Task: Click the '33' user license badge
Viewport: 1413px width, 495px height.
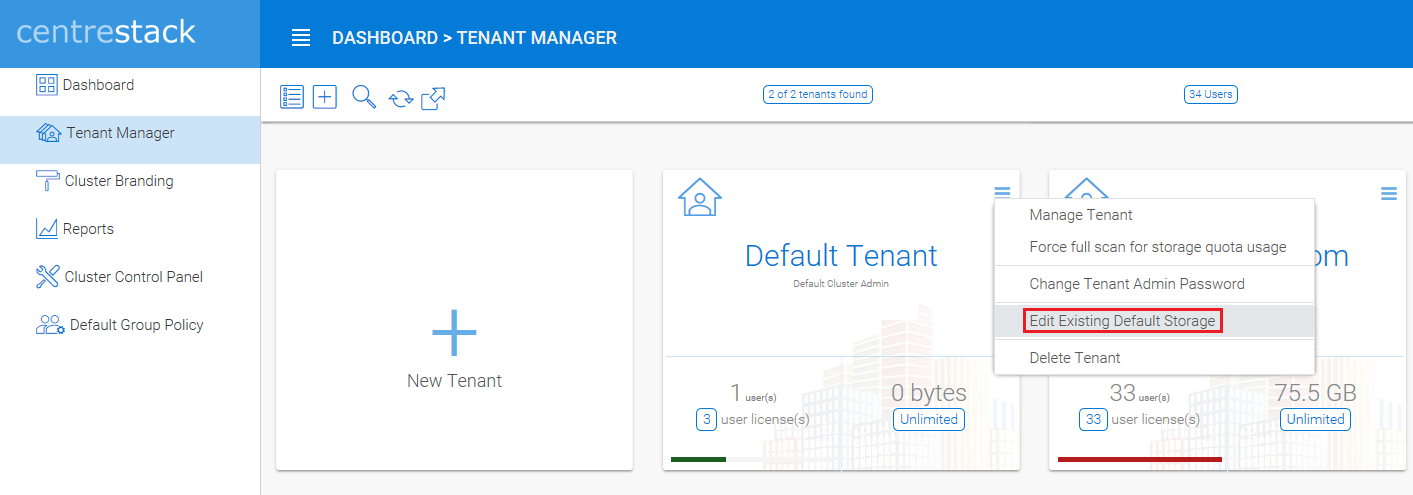Action: (x=1093, y=420)
